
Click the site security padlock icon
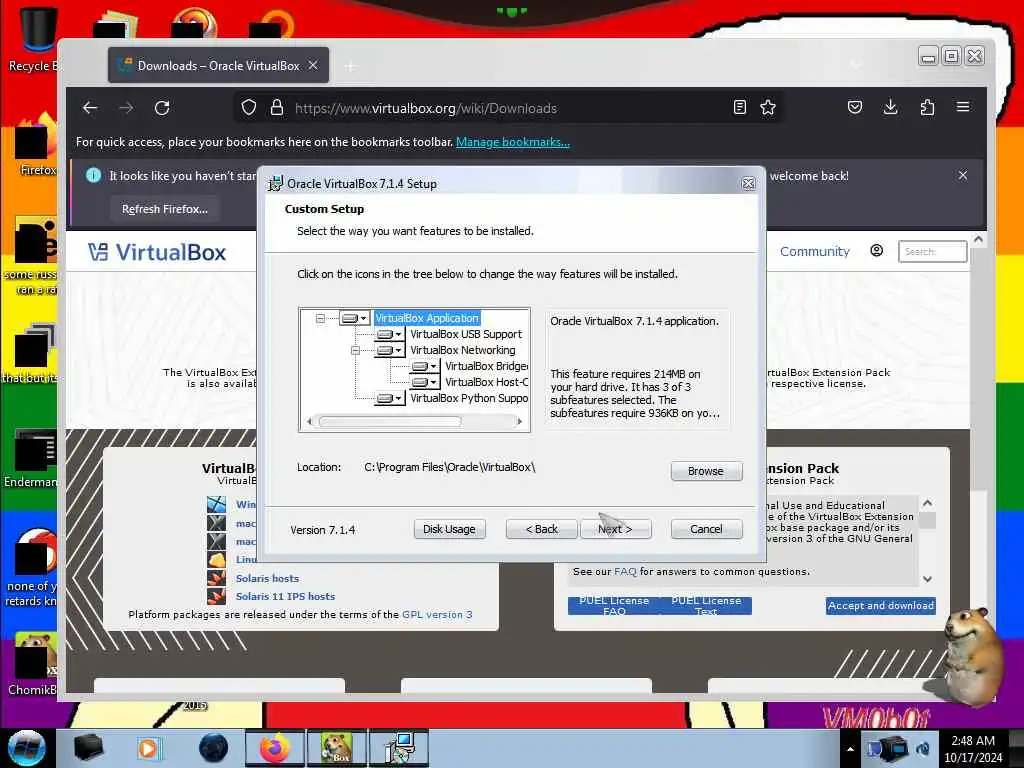tap(277, 108)
